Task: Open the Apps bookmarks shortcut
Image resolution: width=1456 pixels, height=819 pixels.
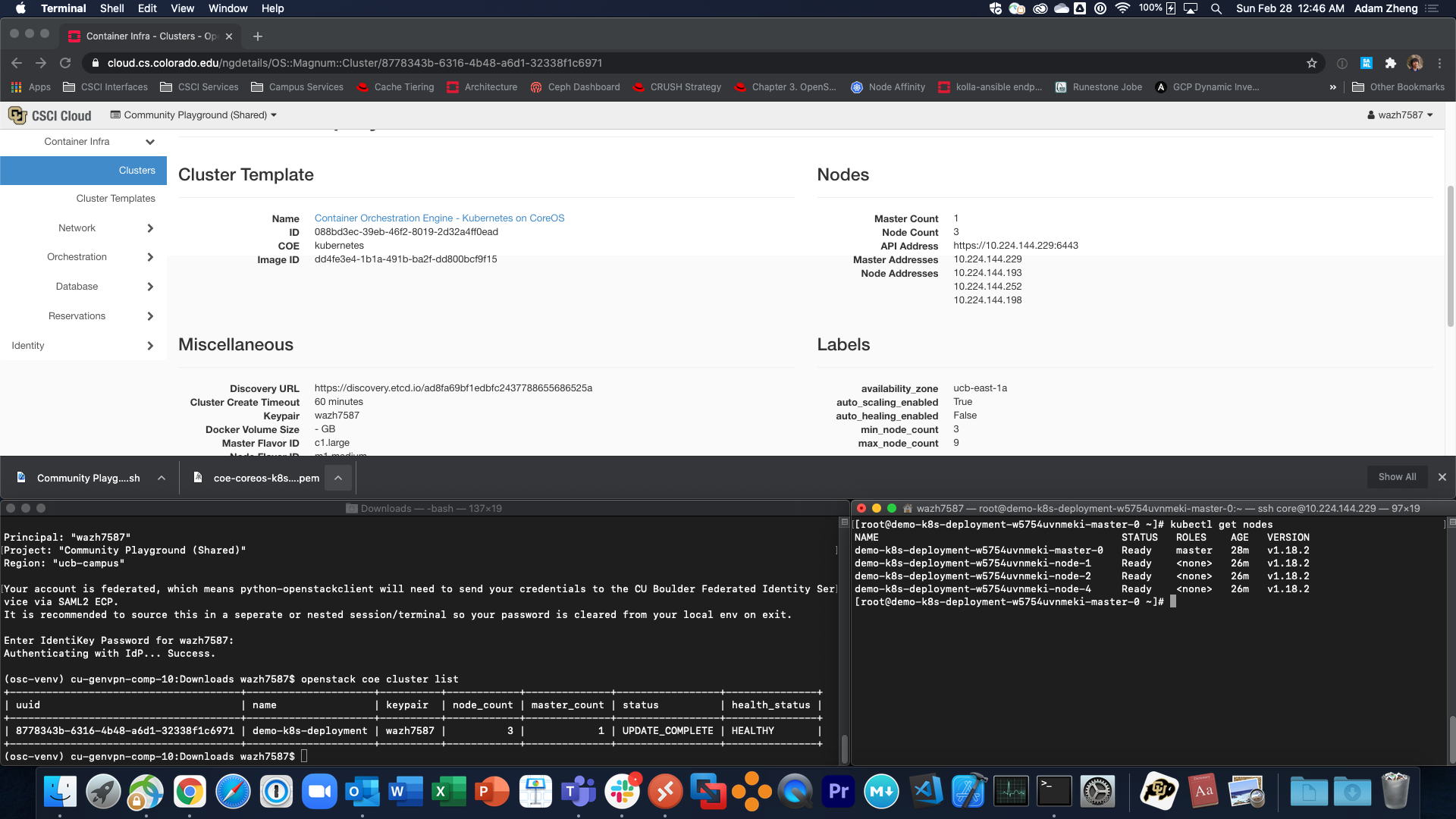Action: [x=31, y=87]
